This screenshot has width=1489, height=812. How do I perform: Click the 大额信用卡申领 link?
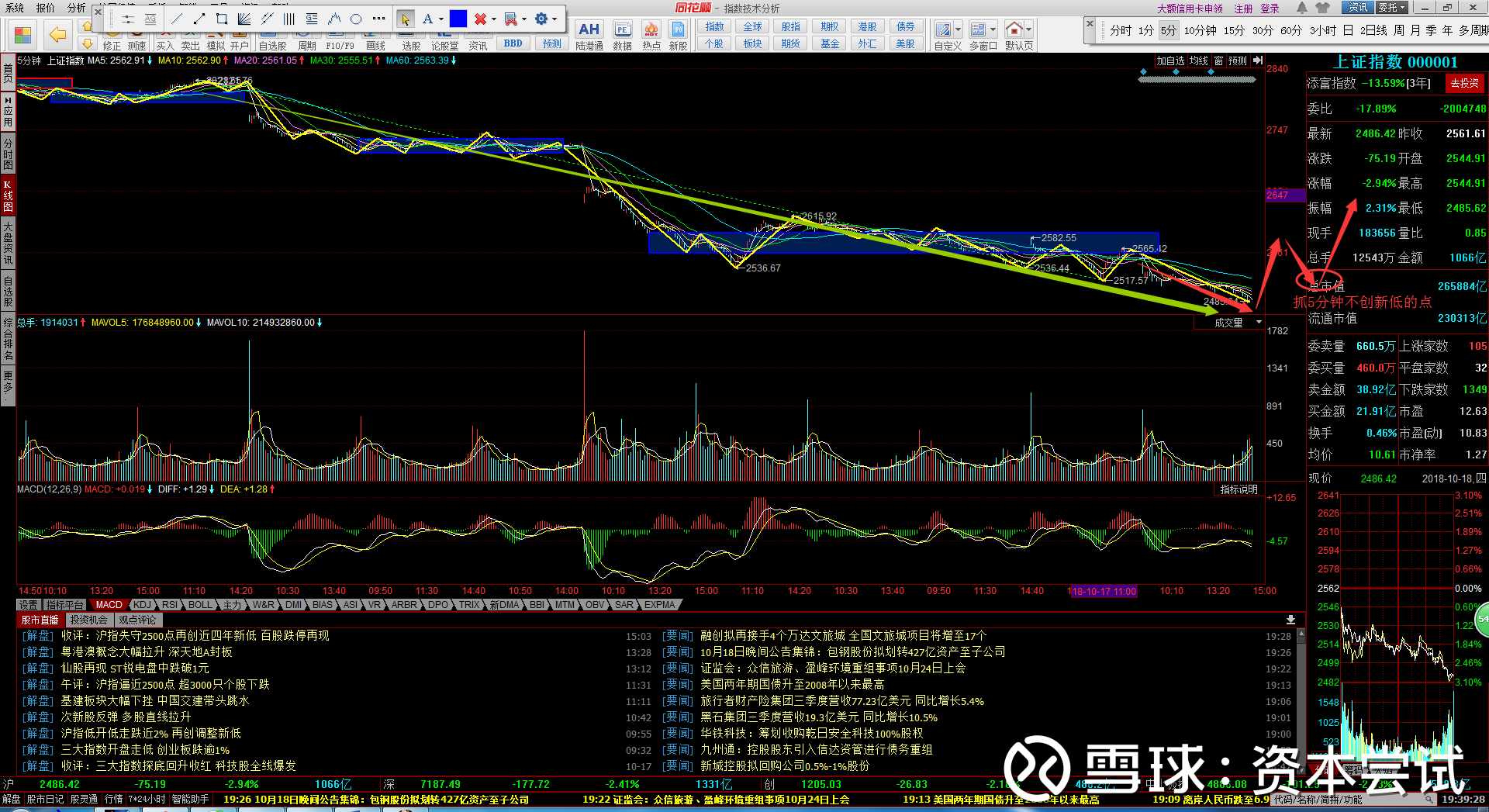[1190, 9]
